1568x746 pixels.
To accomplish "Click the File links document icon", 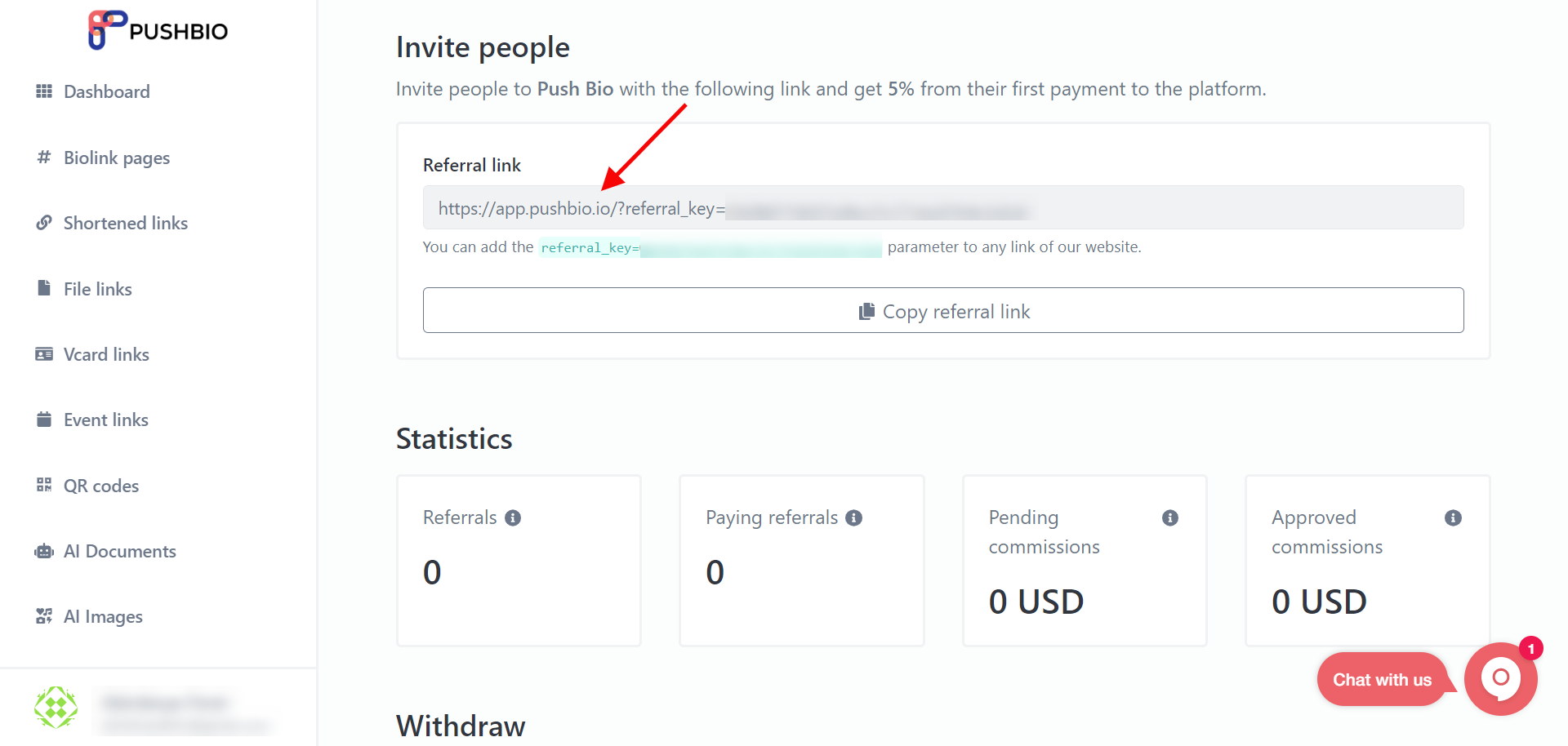I will click(x=44, y=288).
